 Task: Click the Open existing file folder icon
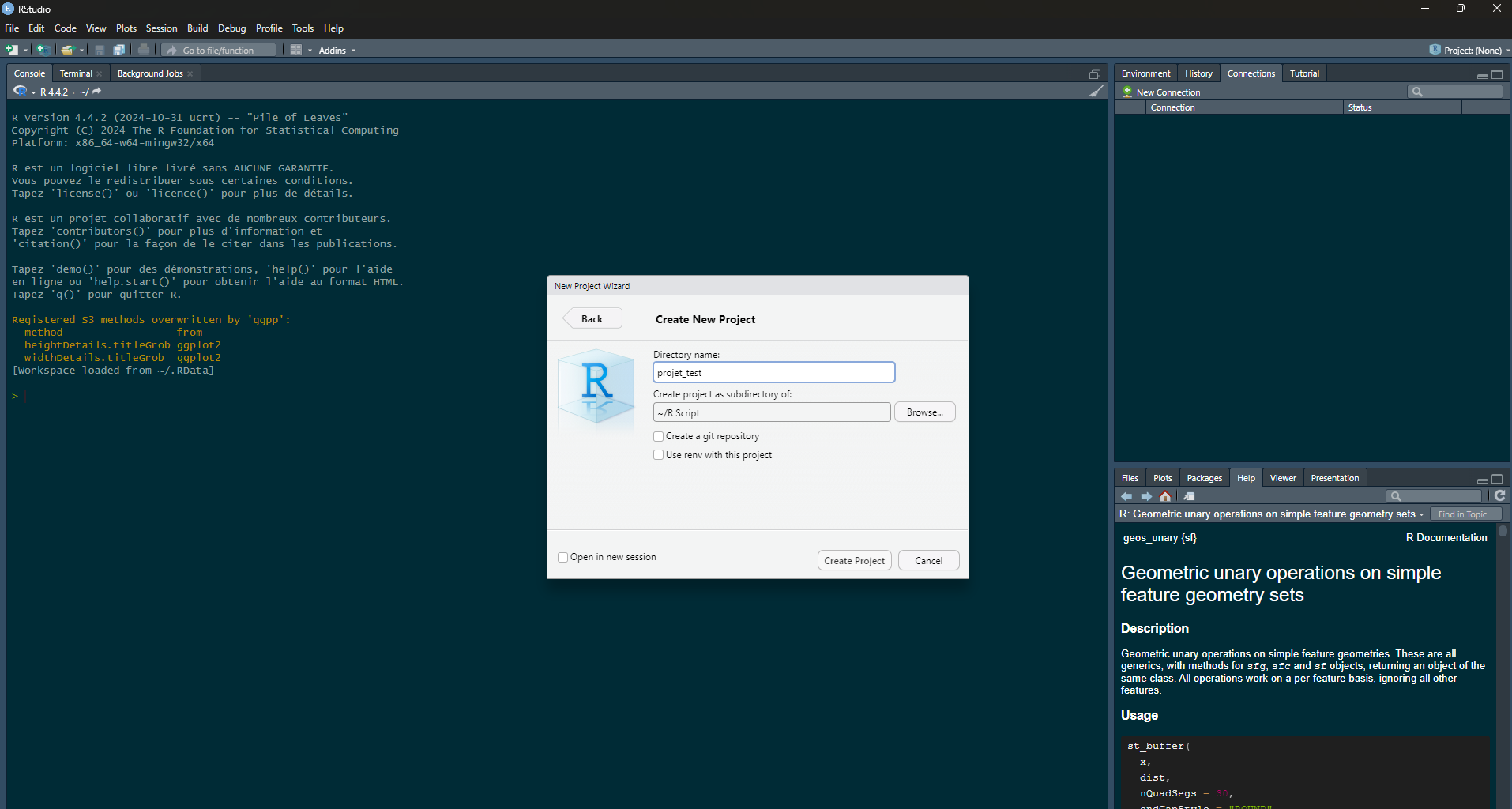tap(67, 50)
